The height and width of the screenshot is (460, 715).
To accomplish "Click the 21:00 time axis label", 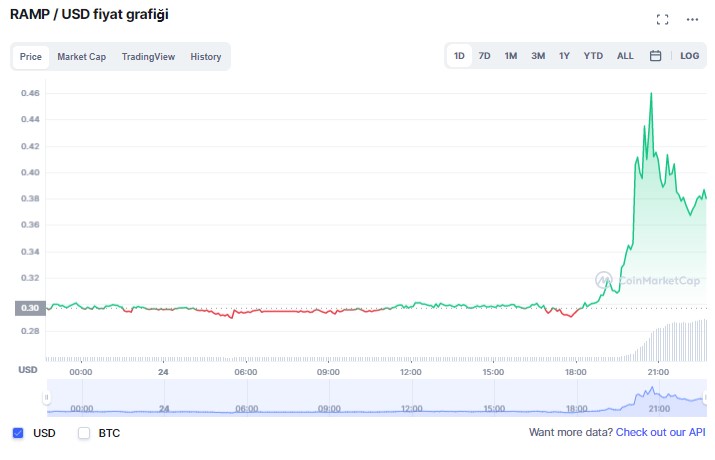I will (658, 372).
